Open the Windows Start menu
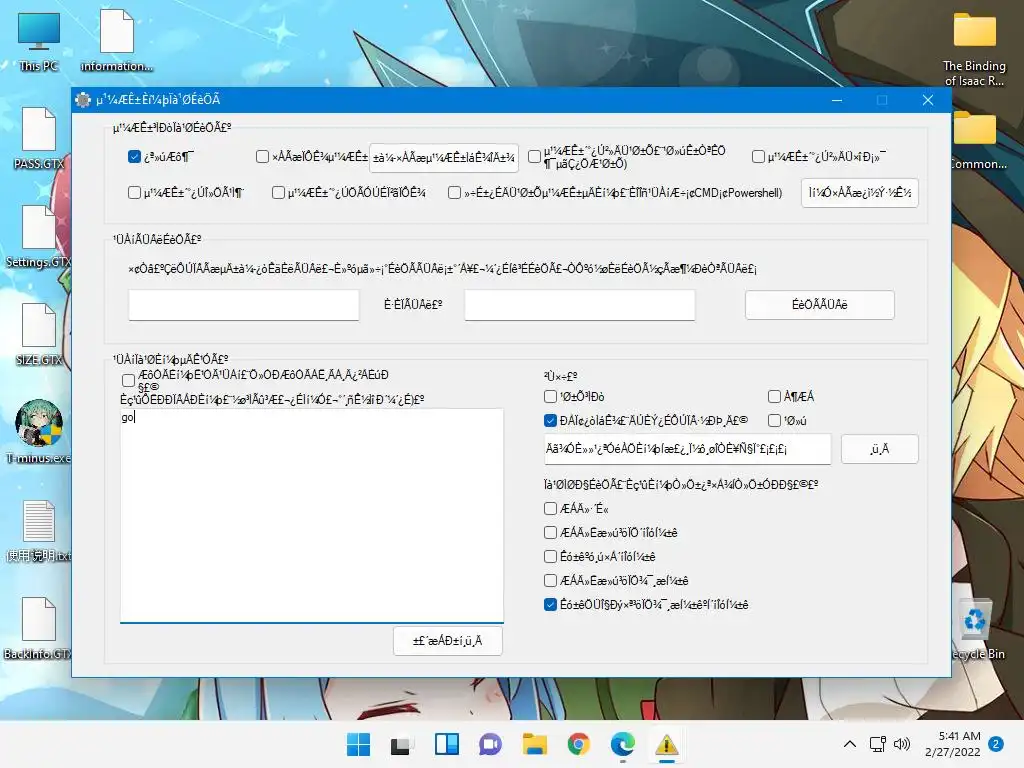This screenshot has width=1024, height=768. (358, 744)
